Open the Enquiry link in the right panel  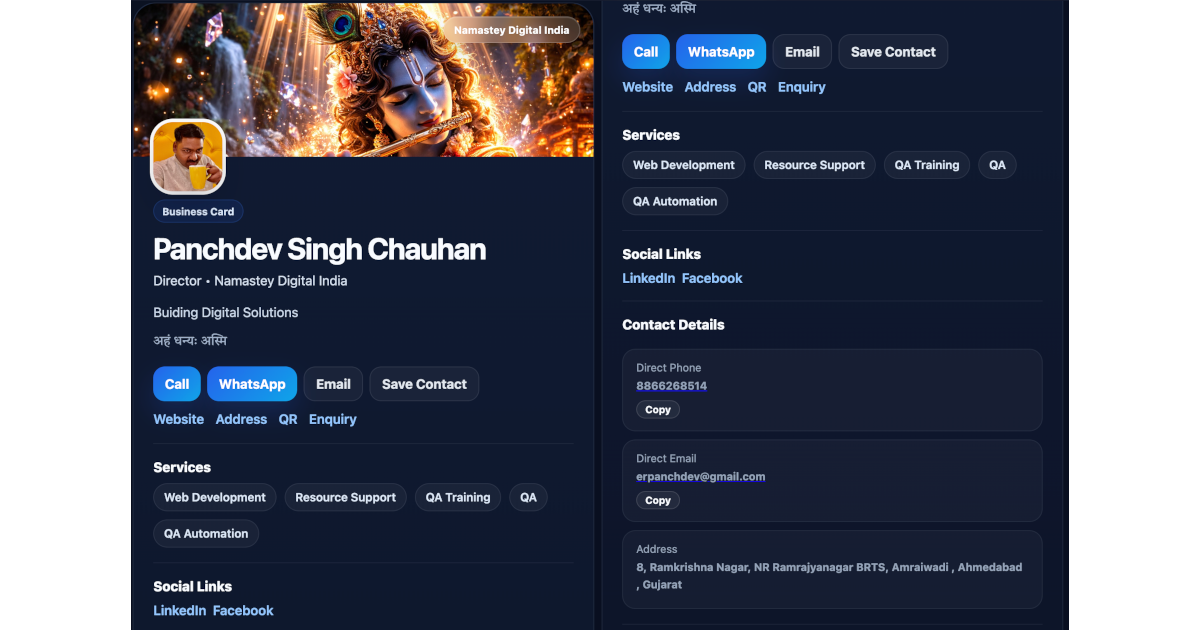pos(802,87)
